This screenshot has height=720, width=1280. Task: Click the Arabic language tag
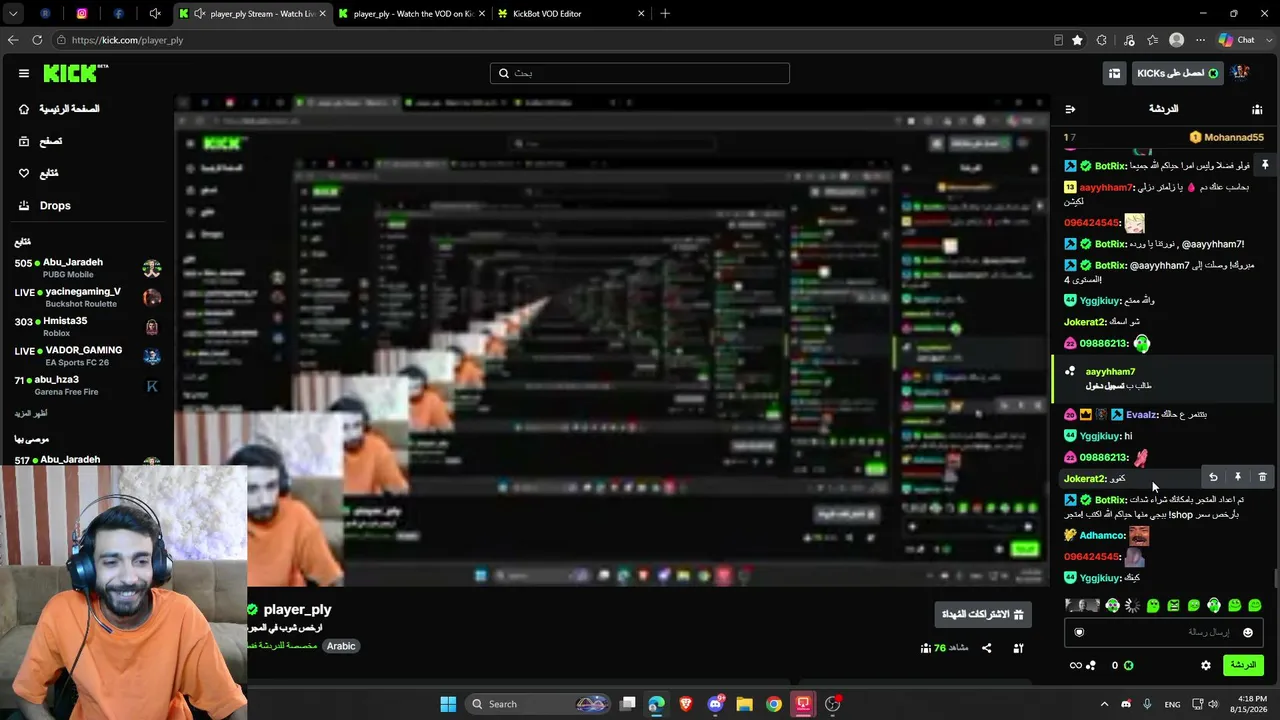(x=341, y=646)
